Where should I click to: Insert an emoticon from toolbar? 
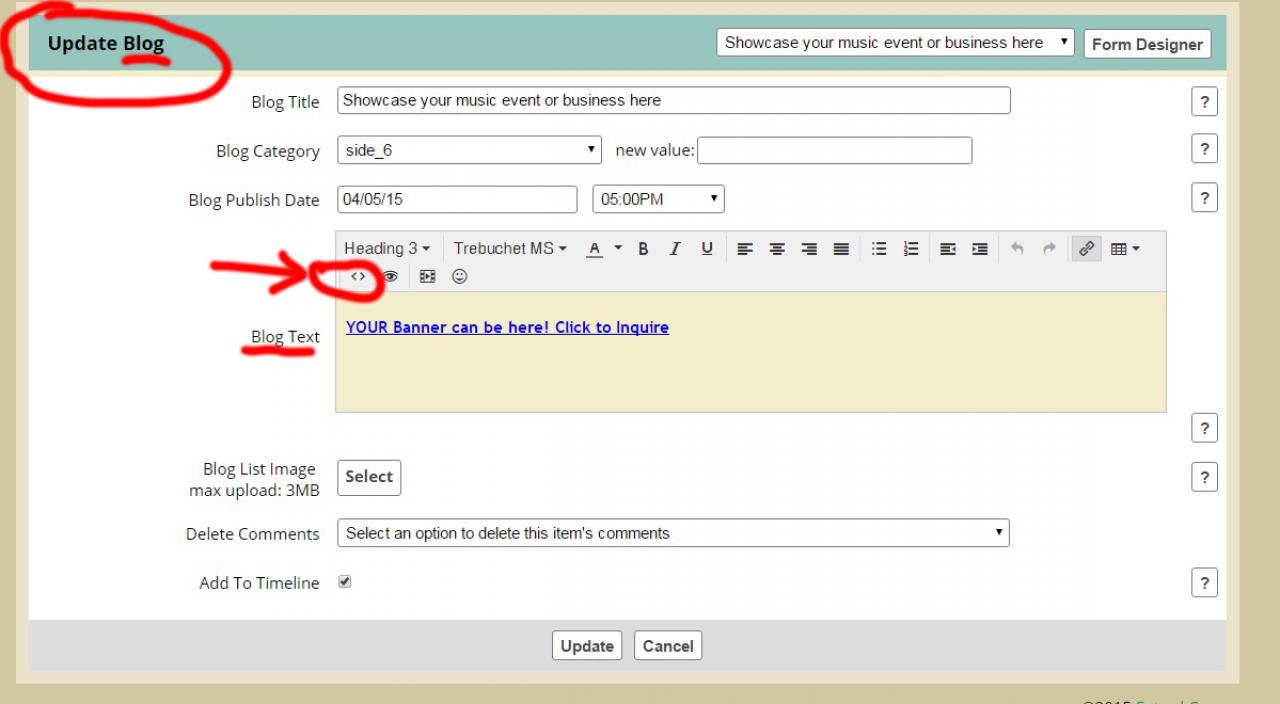[x=460, y=277]
